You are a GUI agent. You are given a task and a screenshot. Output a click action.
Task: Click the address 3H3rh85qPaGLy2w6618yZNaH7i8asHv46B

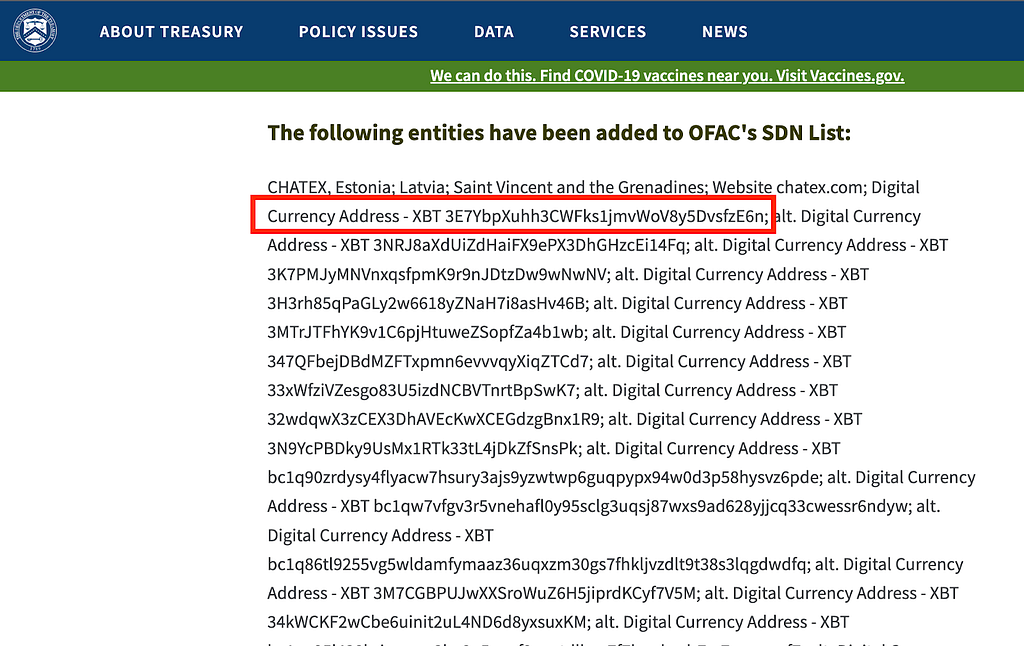pyautogui.click(x=426, y=303)
